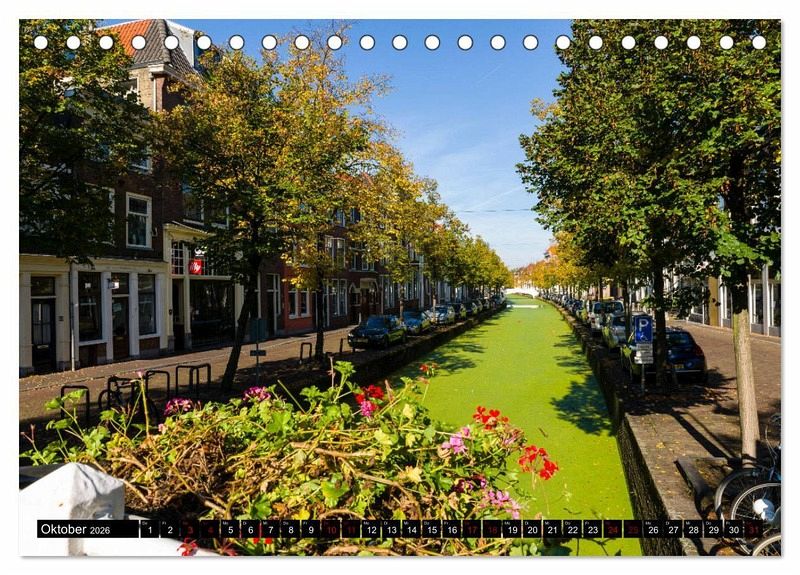This screenshot has height=575, width=800.
Task: Pick day 15 in the October row
Action: pos(432,529)
